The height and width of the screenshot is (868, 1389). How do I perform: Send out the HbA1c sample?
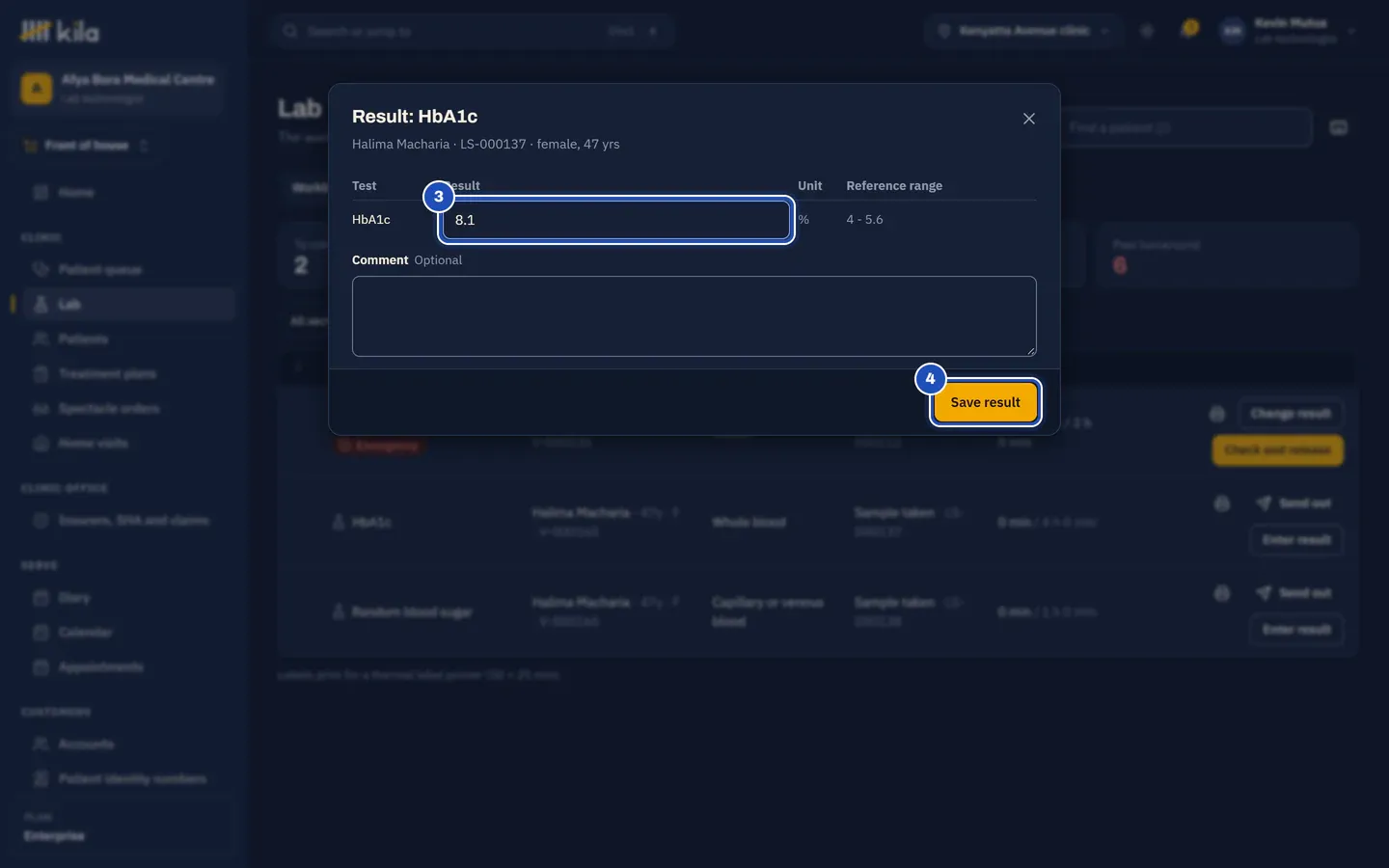[x=1294, y=503]
